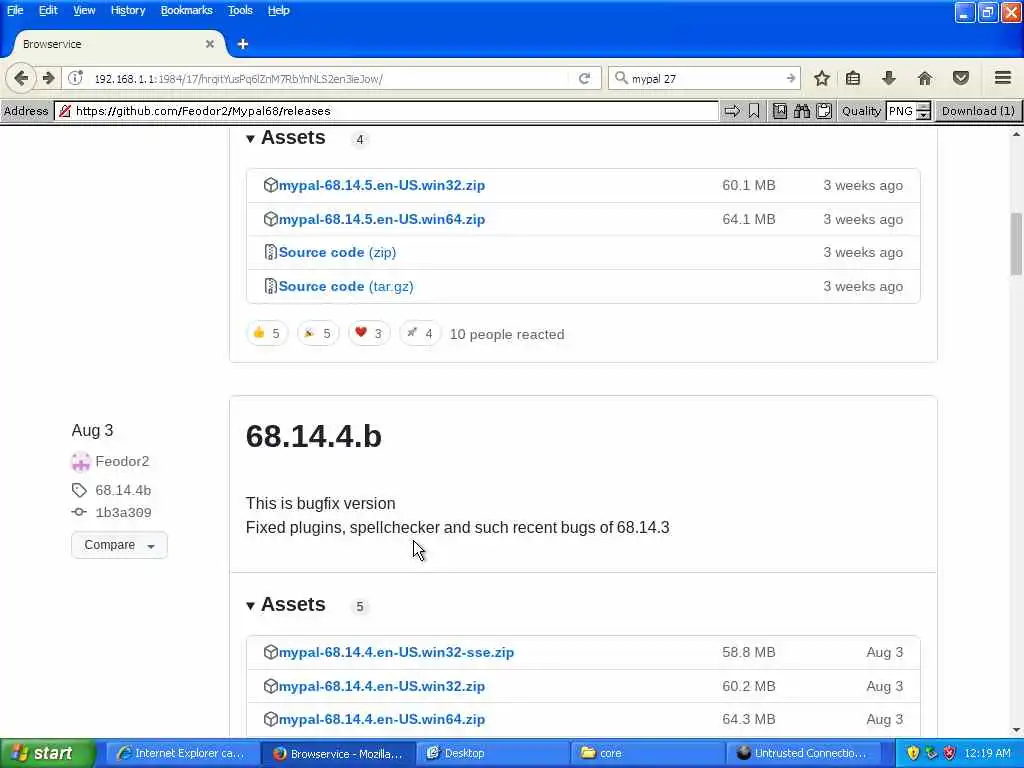Toggle the rocket reaction
Viewport: 1024px width, 768px height.
(x=420, y=334)
